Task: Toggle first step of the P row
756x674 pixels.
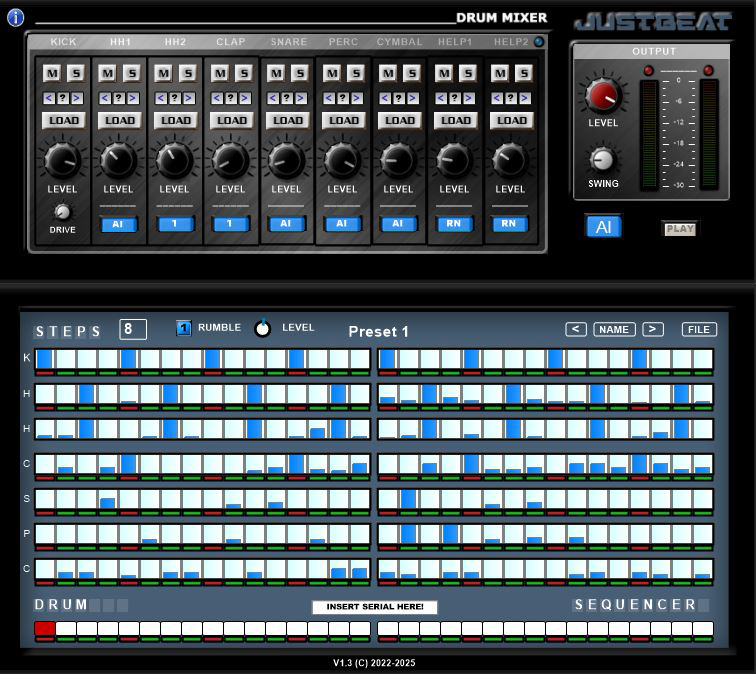Action: coord(45,535)
